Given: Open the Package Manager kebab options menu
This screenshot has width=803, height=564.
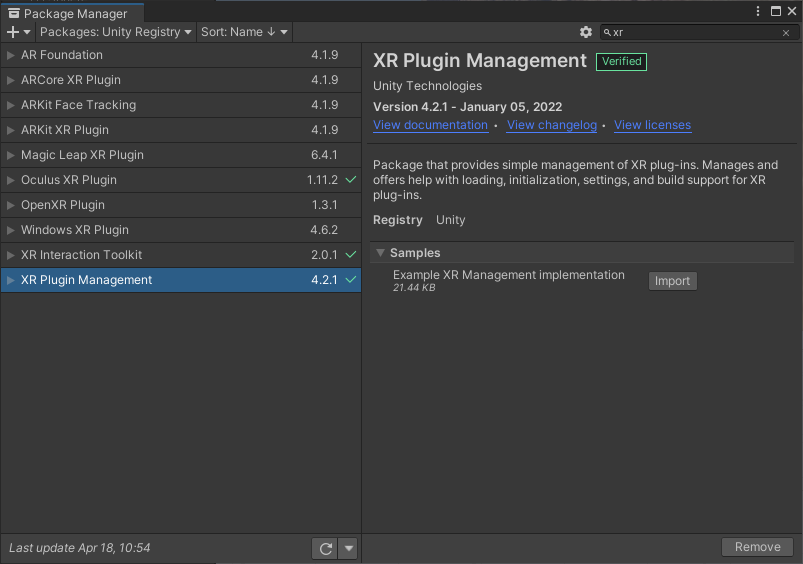Looking at the screenshot, I should click(x=758, y=11).
